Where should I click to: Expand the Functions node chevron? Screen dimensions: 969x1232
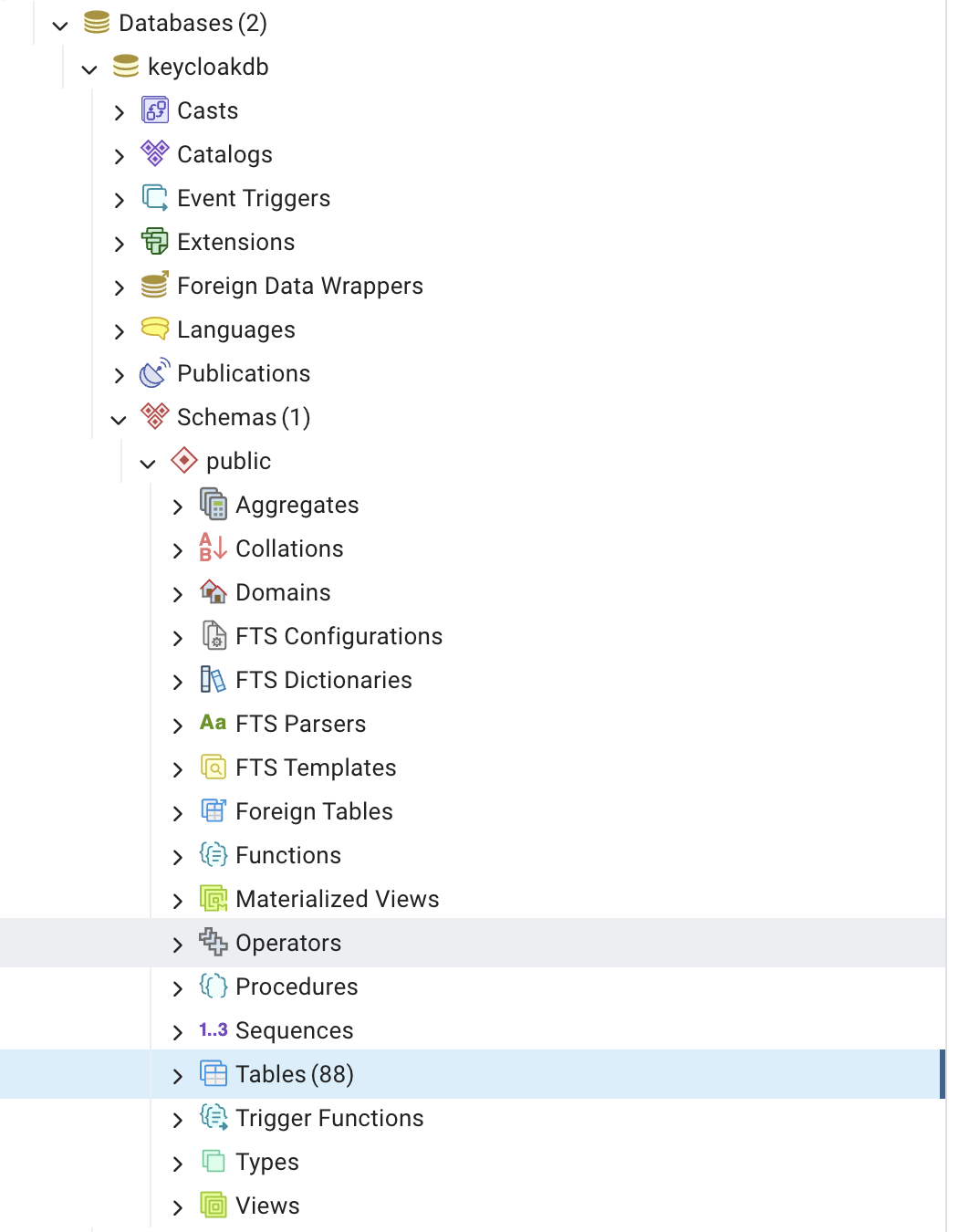click(178, 857)
